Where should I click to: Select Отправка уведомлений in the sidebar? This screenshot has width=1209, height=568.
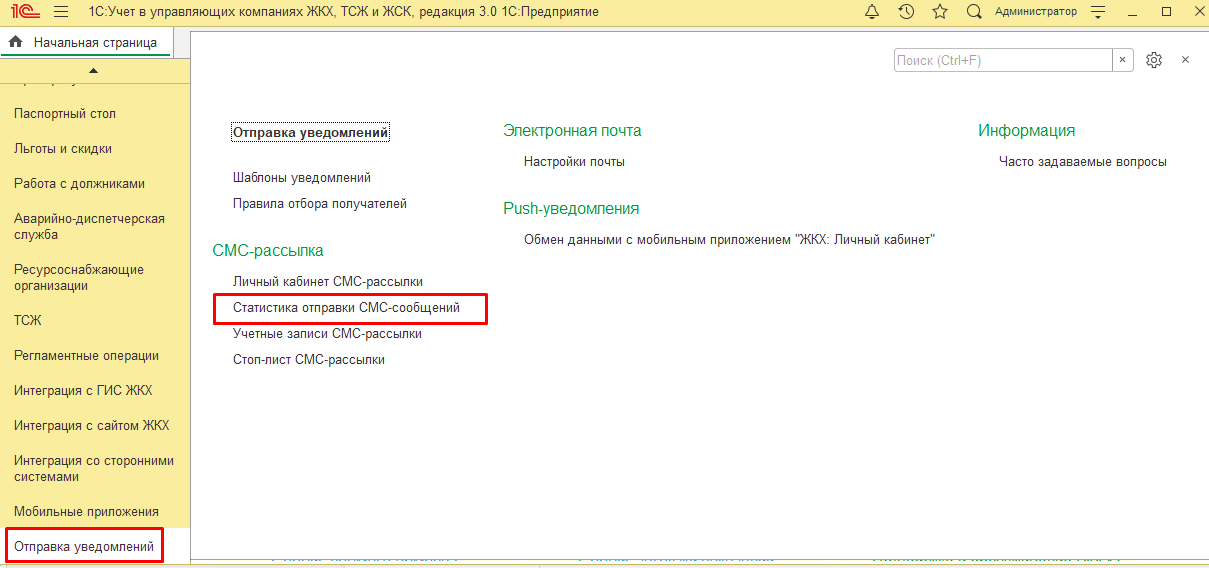[x=84, y=547]
